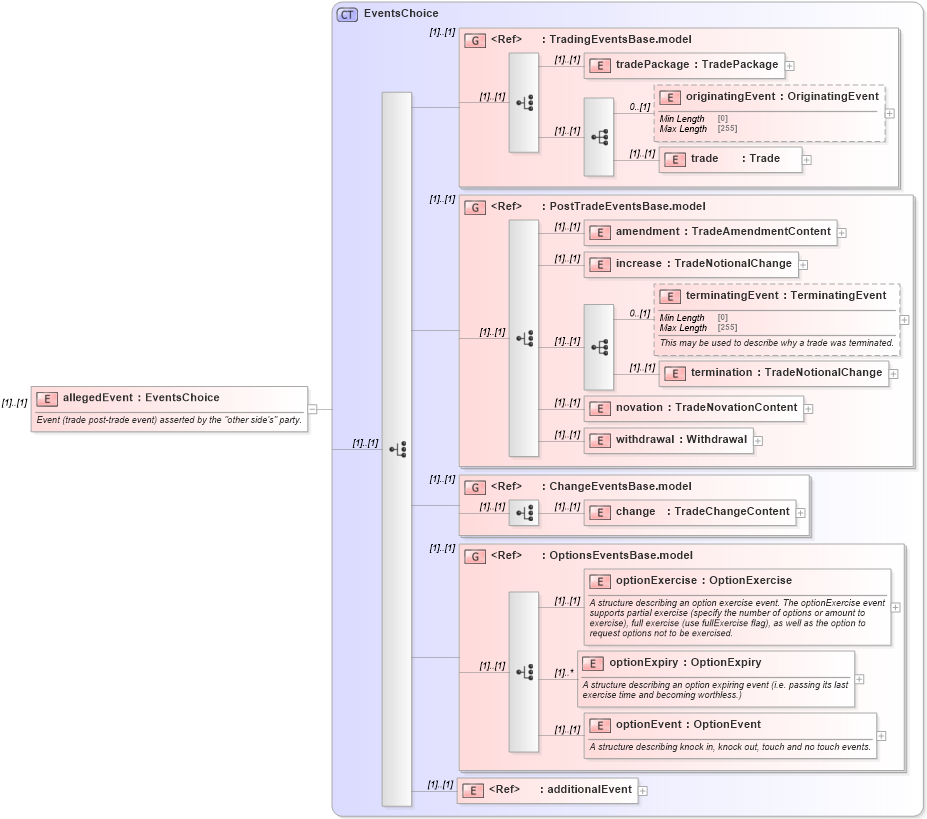Image resolution: width=927 pixels, height=819 pixels.
Task: Expand the tradePackage : TradePackage element
Action: pos(789,65)
